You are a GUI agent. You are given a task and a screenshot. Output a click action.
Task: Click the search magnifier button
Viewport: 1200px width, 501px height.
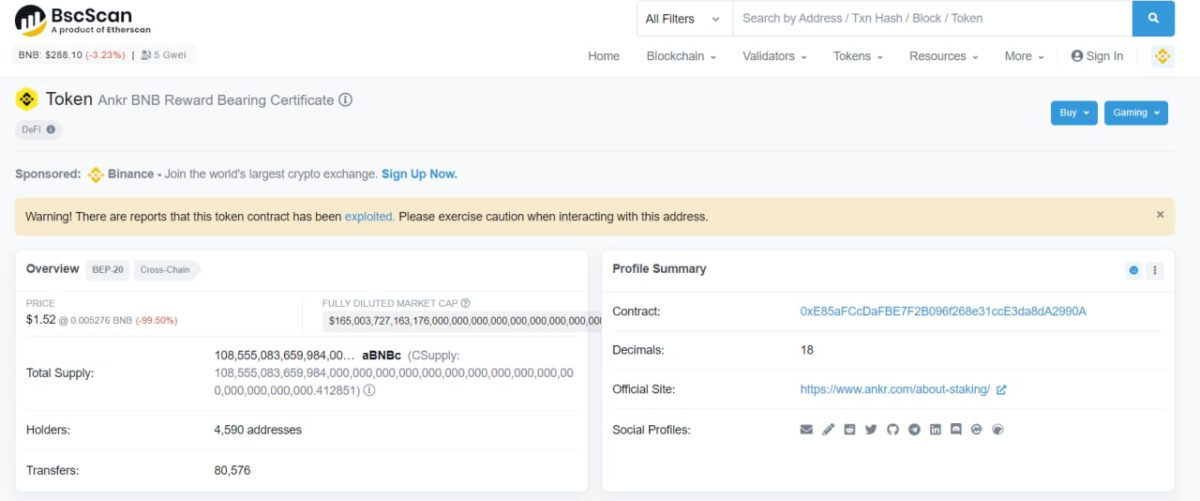[1153, 18]
